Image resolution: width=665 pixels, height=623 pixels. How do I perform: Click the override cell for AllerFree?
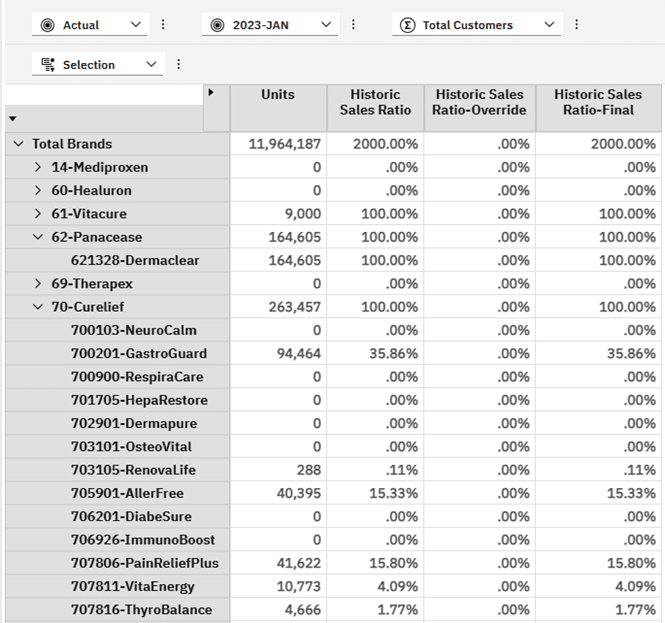tap(480, 493)
